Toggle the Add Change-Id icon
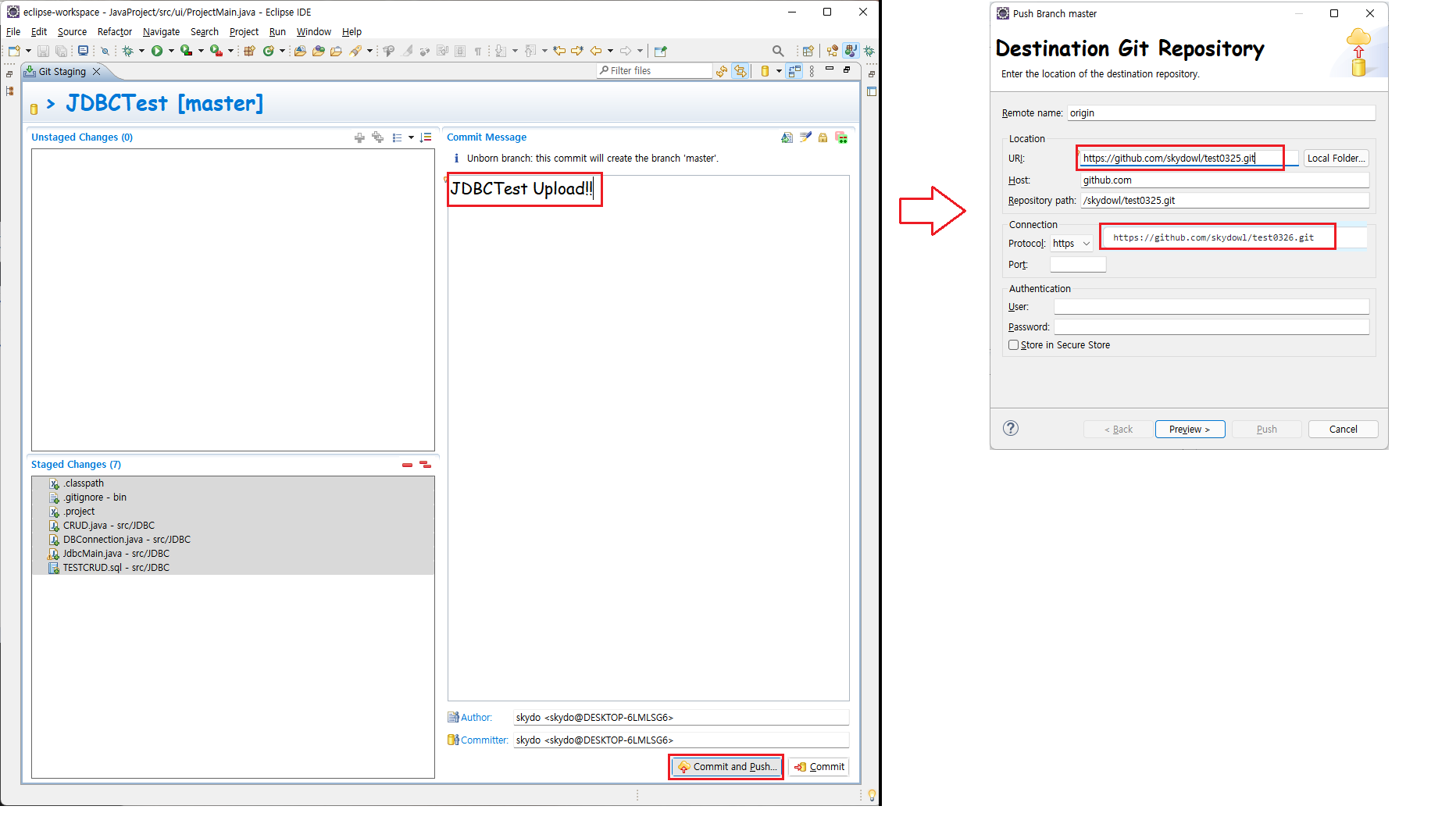This screenshot has width=1456, height=831. click(841, 137)
